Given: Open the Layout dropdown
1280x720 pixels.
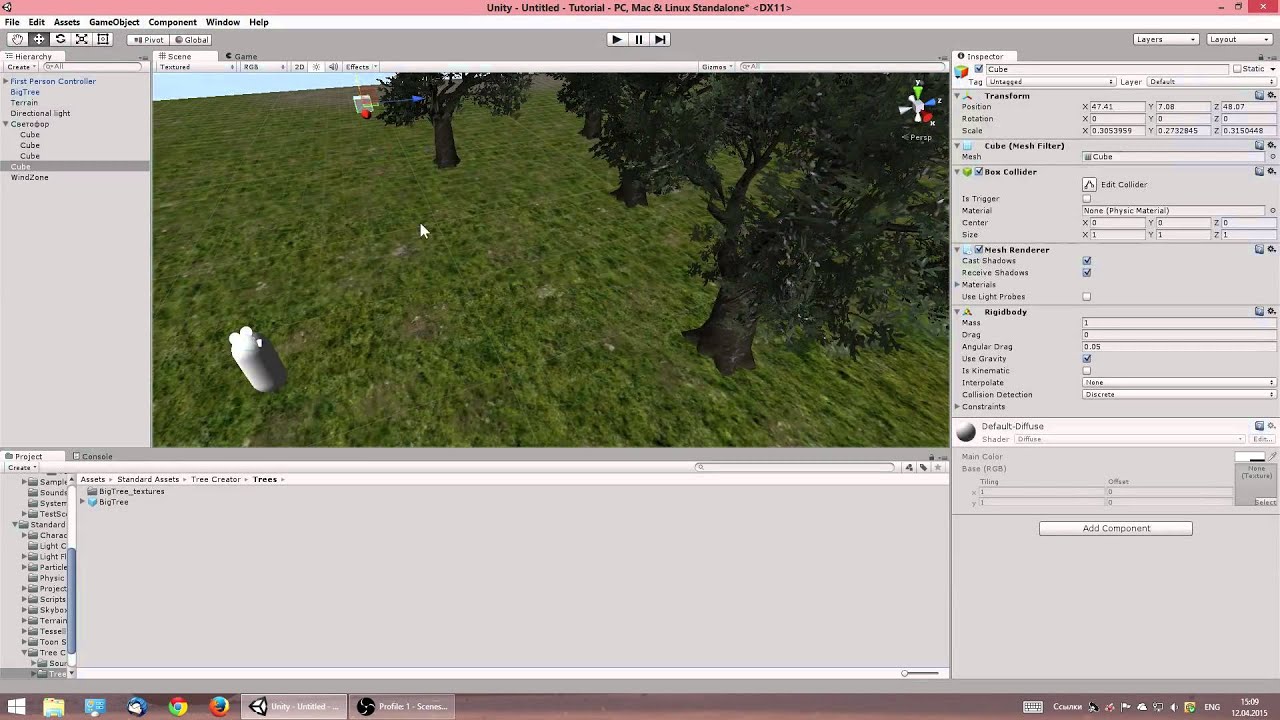Looking at the screenshot, I should 1239,39.
